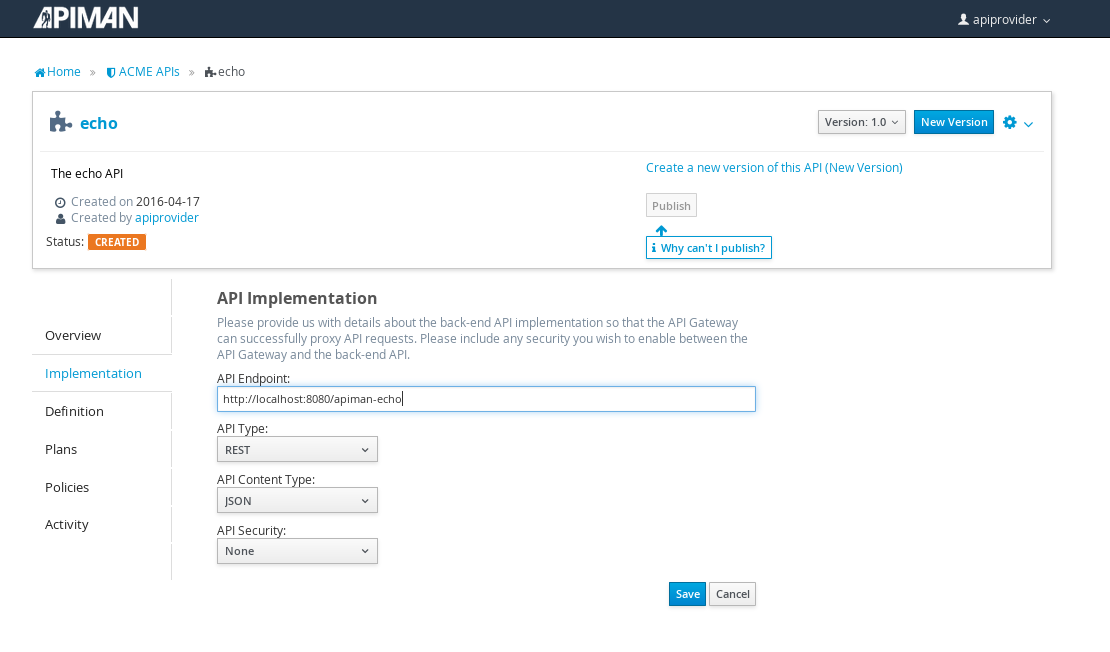This screenshot has width=1110, height=652.
Task: Click the API Endpoint input field
Action: coord(486,399)
